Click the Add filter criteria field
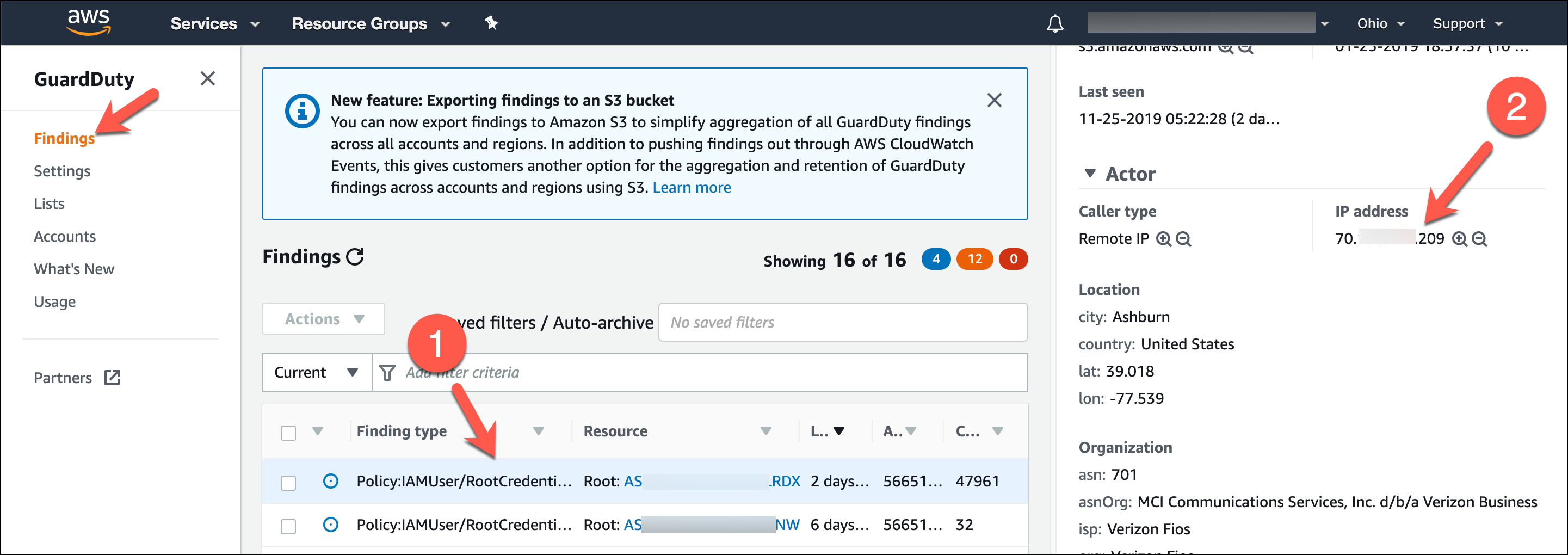The width and height of the screenshot is (1568, 555). (700, 372)
